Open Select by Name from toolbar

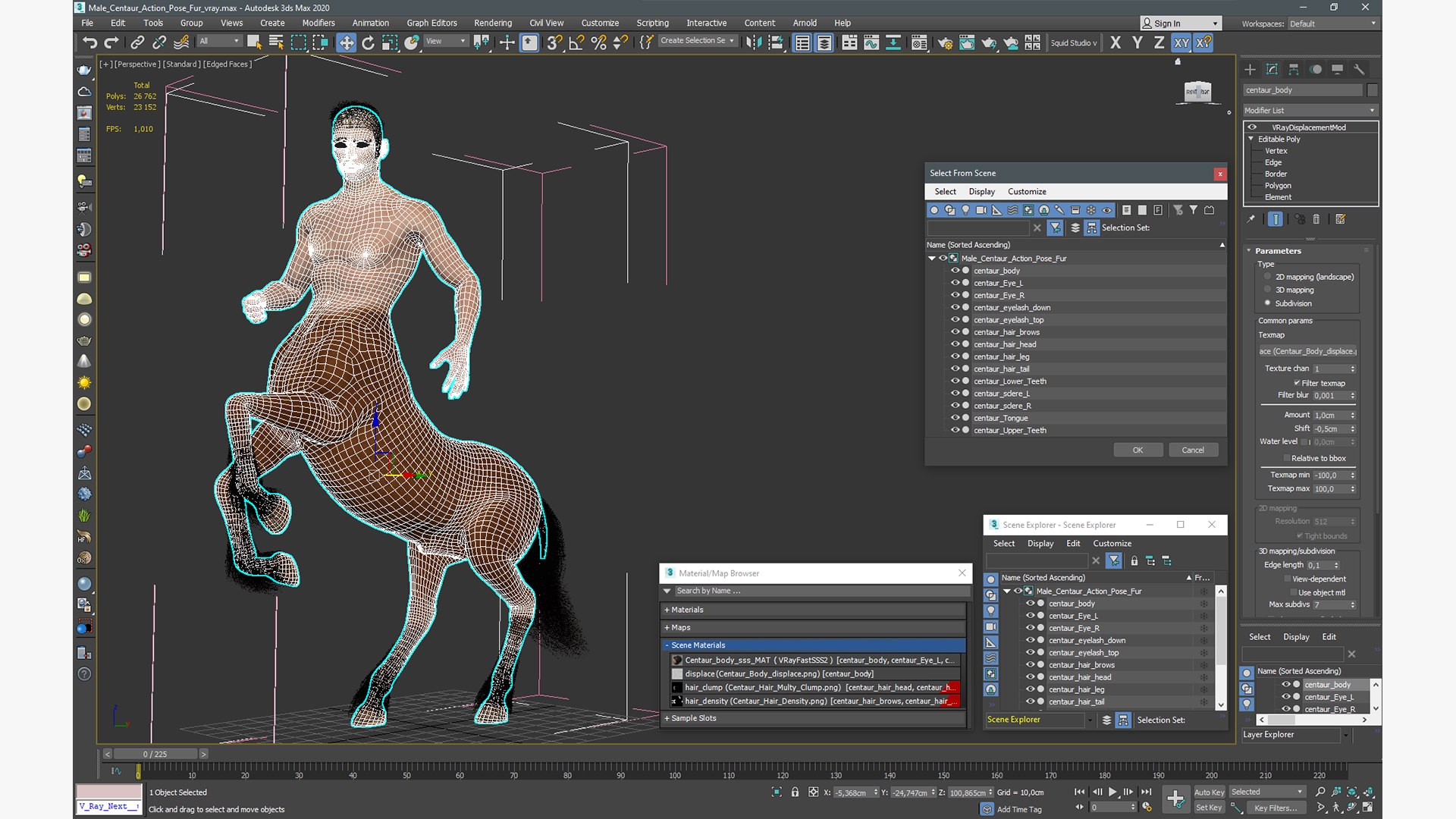point(276,42)
